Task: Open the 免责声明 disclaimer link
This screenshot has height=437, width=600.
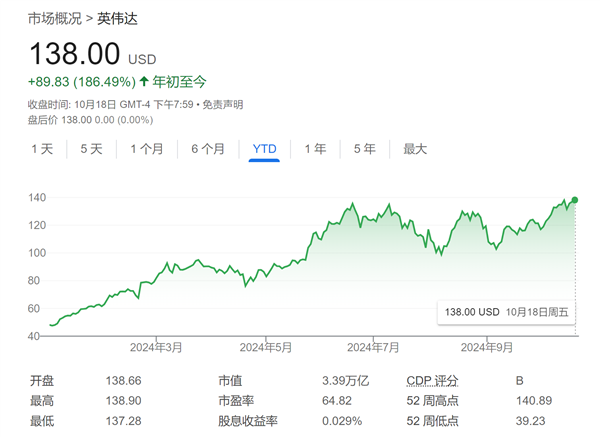Action: (220, 104)
